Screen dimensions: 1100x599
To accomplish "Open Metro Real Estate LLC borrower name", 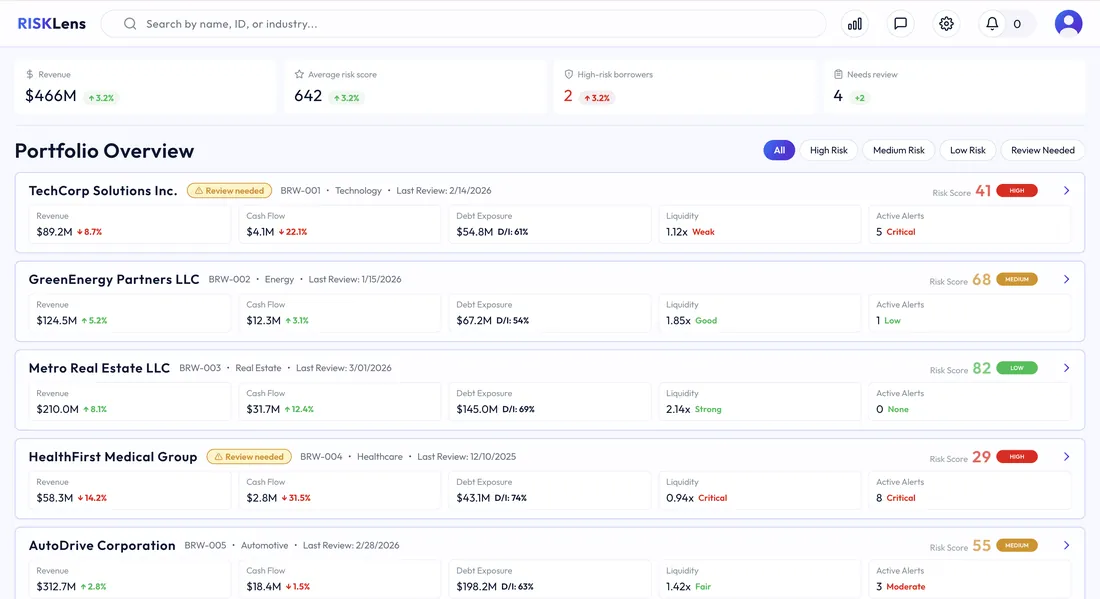I will (99, 368).
